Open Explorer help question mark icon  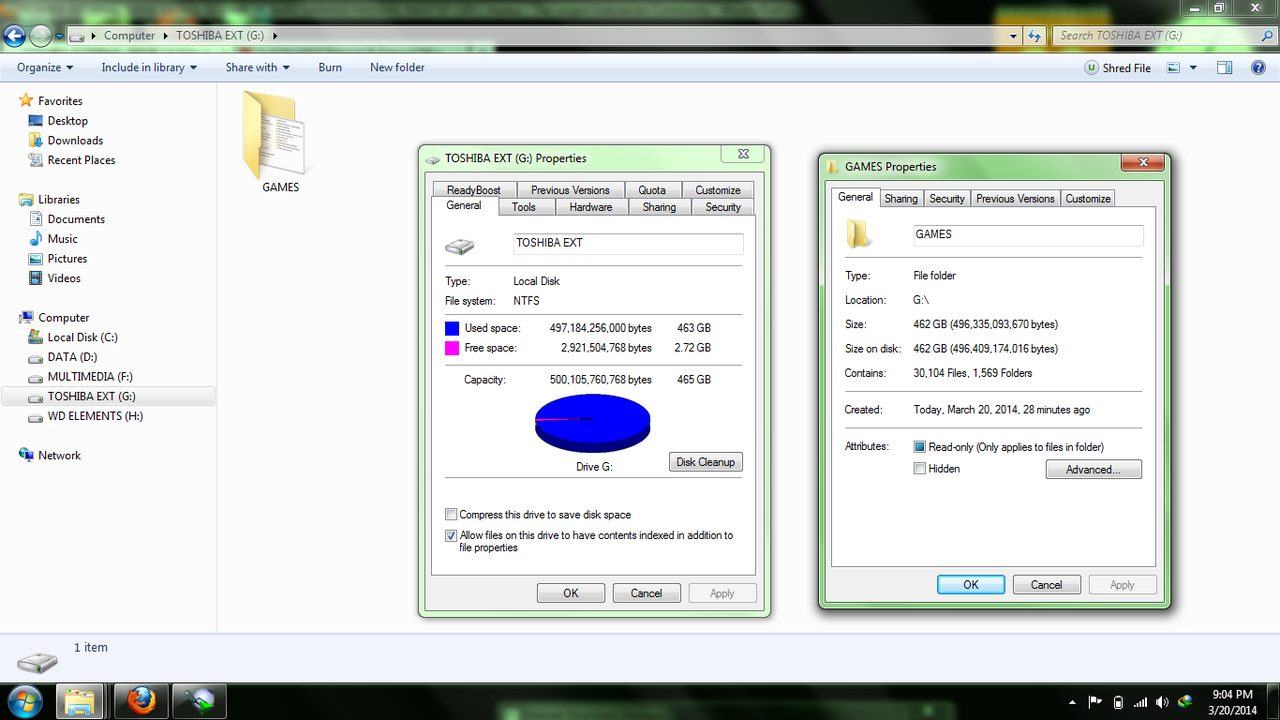pos(1258,68)
